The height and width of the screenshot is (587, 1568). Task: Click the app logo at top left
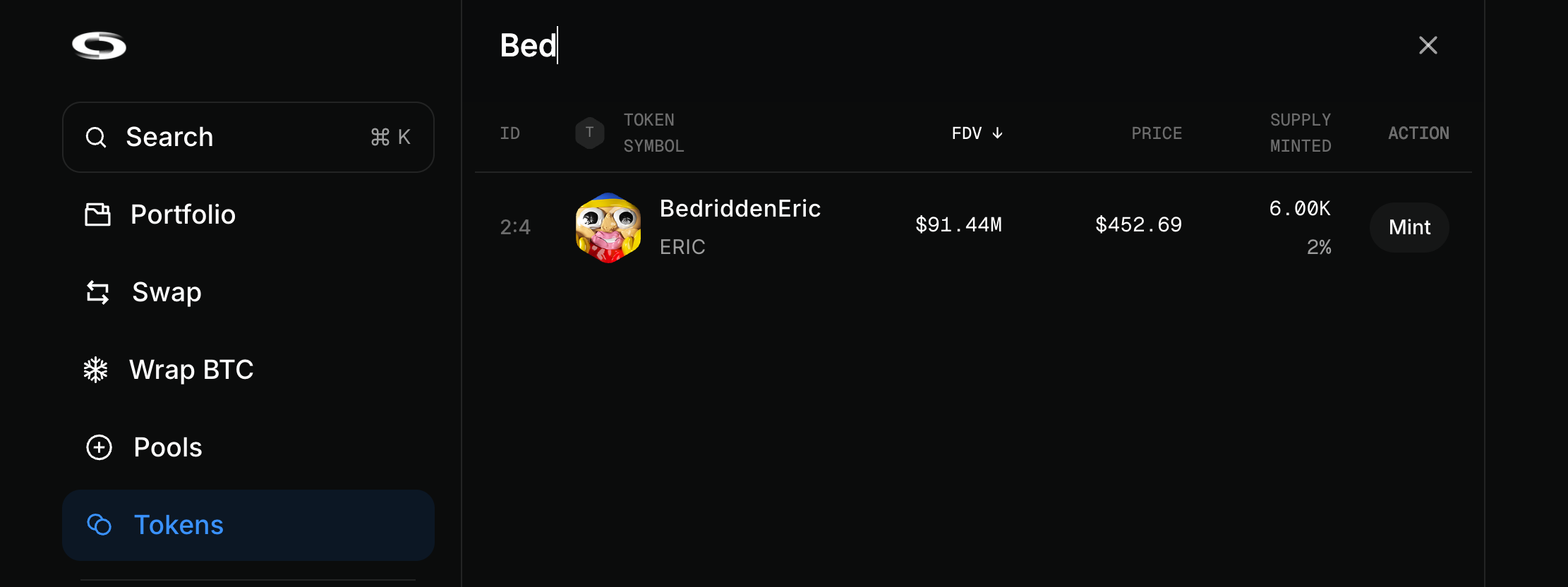(99, 46)
